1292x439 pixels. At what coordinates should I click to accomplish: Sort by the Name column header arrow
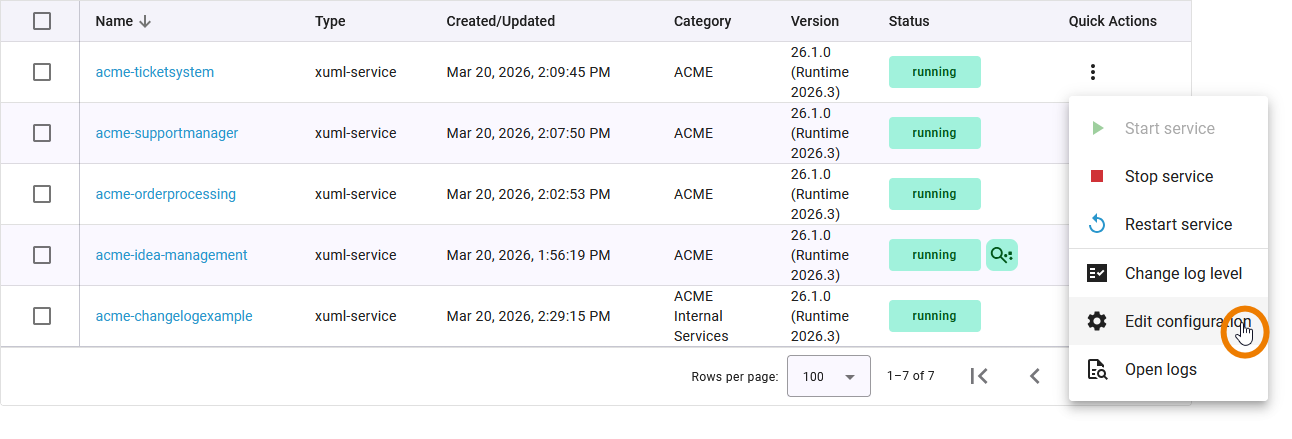[x=146, y=21]
